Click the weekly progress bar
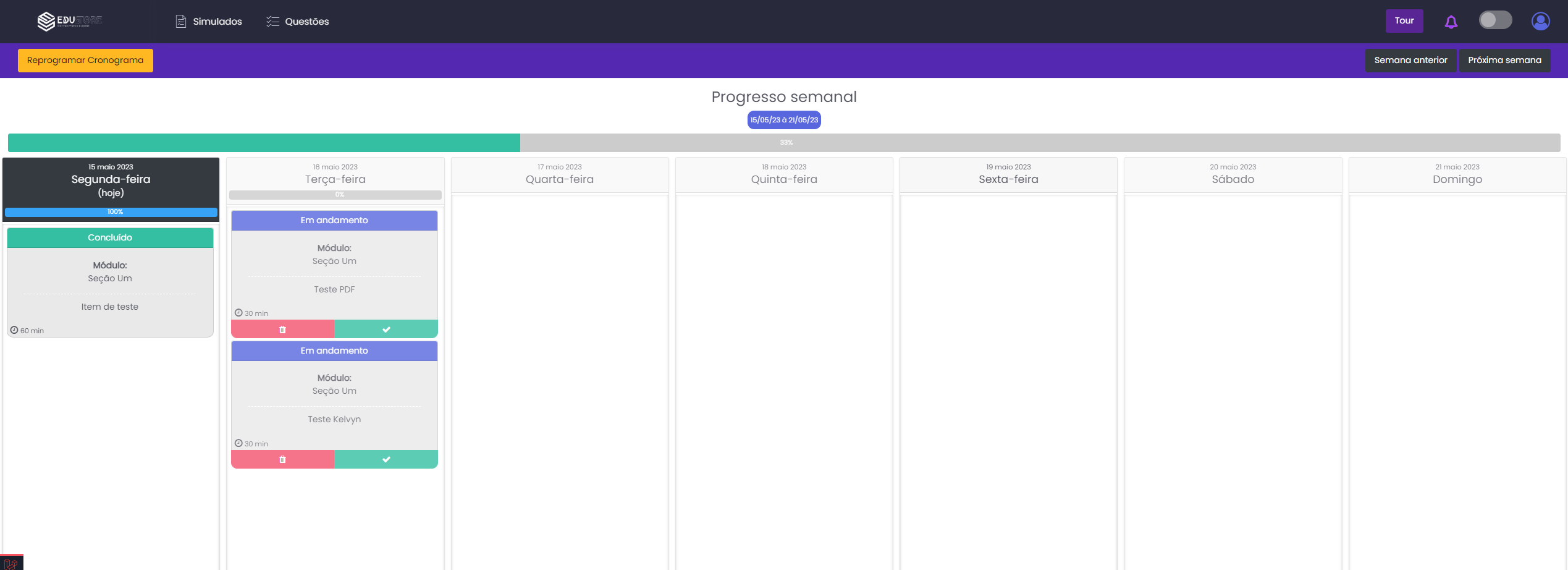This screenshot has height=570, width=1568. click(783, 143)
